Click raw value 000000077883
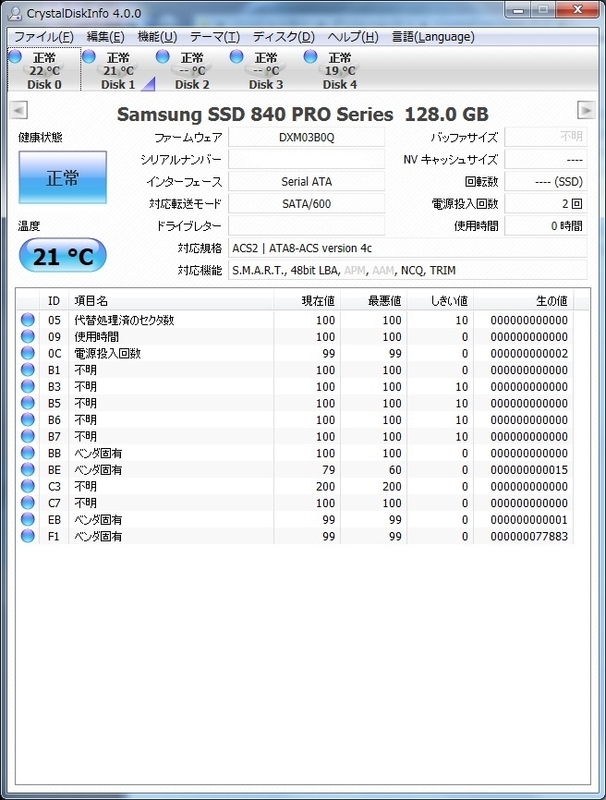 pyautogui.click(x=529, y=536)
